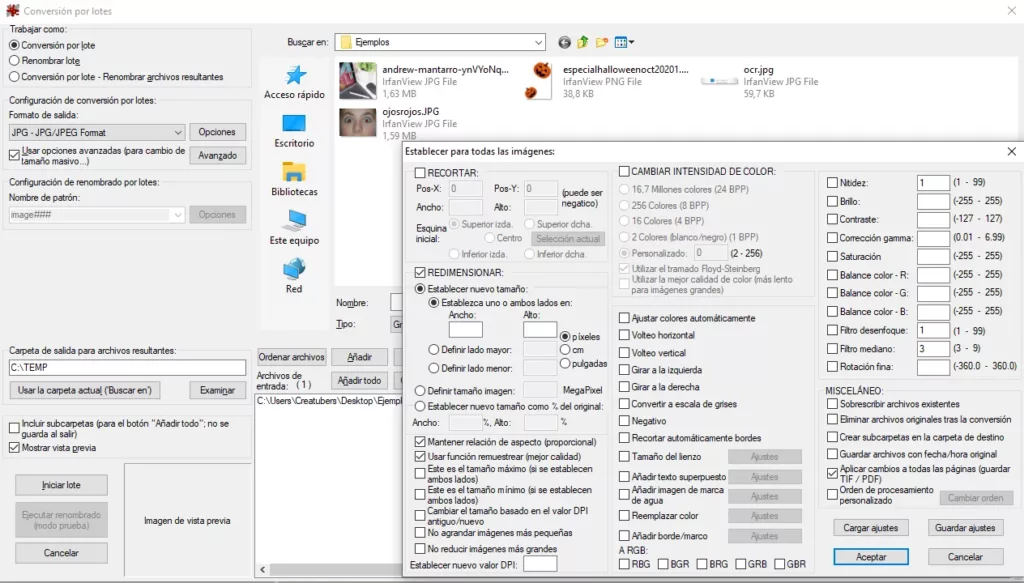Create a new folder
Screen dimensions: 1024x583
tap(601, 43)
